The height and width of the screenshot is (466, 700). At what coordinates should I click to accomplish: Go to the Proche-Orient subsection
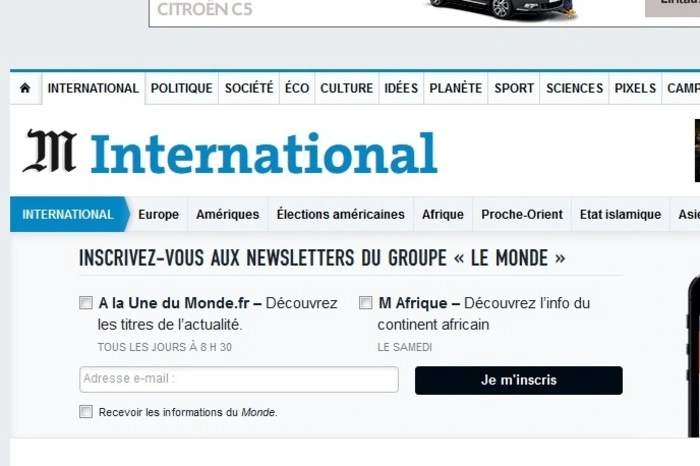[522, 214]
